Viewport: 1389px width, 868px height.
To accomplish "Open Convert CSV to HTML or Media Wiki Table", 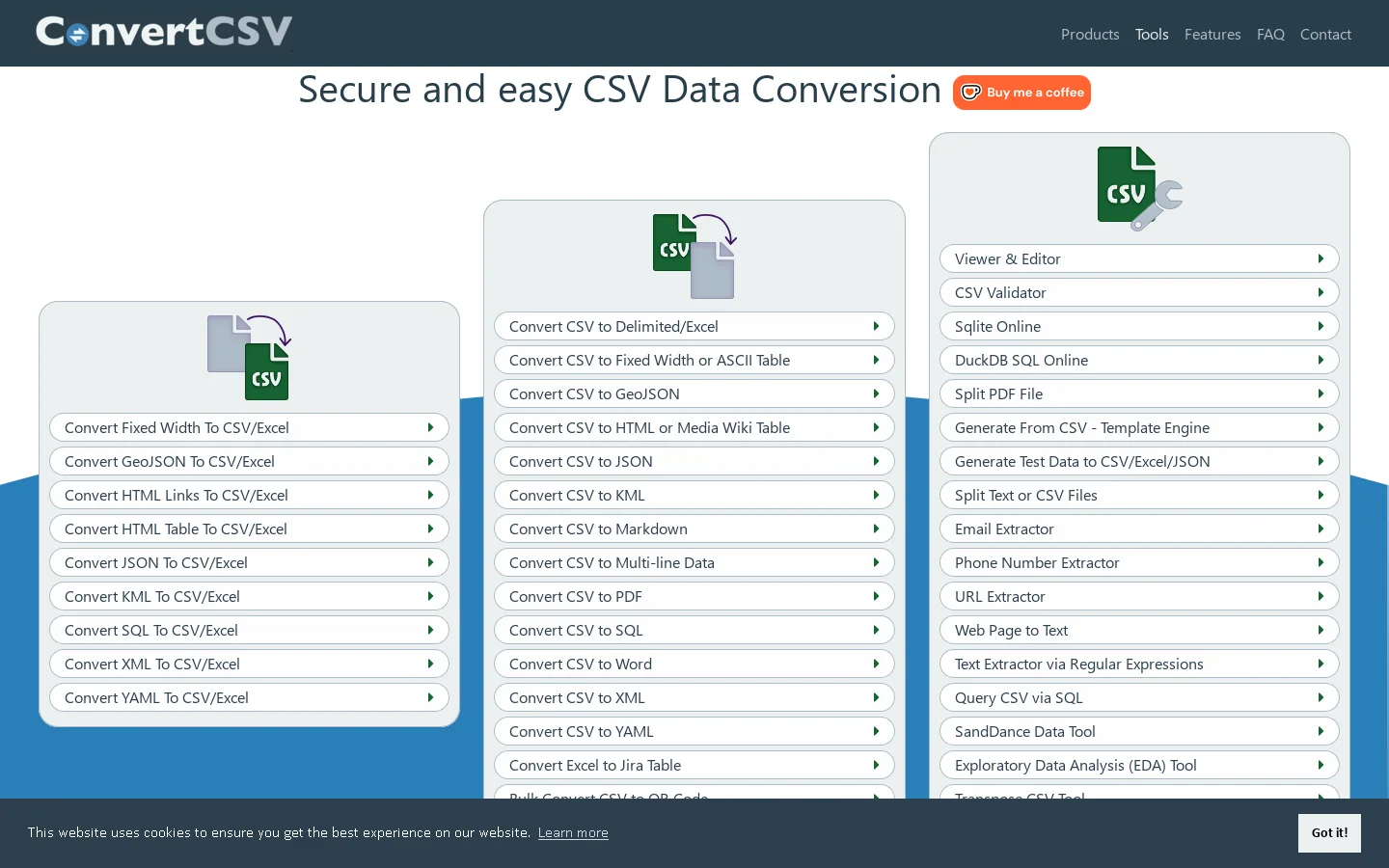I will click(694, 427).
